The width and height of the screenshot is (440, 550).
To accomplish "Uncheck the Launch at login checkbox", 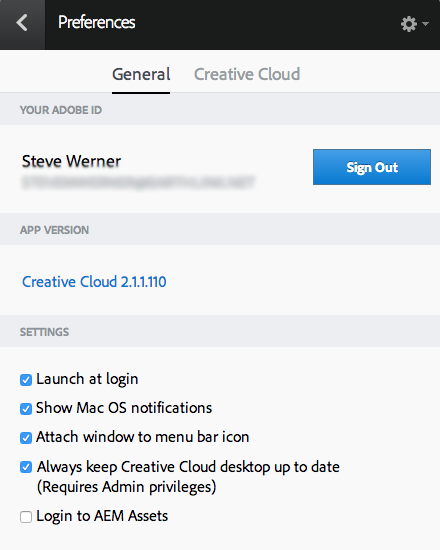I will pos(26,380).
